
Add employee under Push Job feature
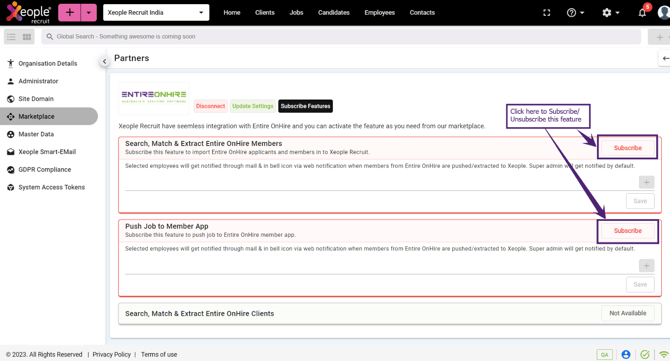[646, 266]
